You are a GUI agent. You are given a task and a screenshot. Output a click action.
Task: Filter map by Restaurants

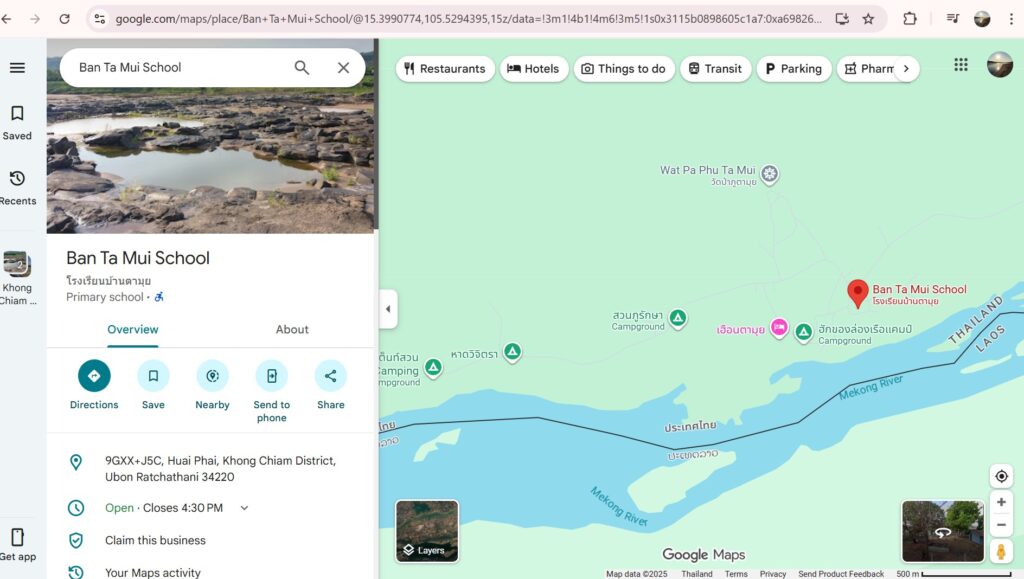coord(445,69)
